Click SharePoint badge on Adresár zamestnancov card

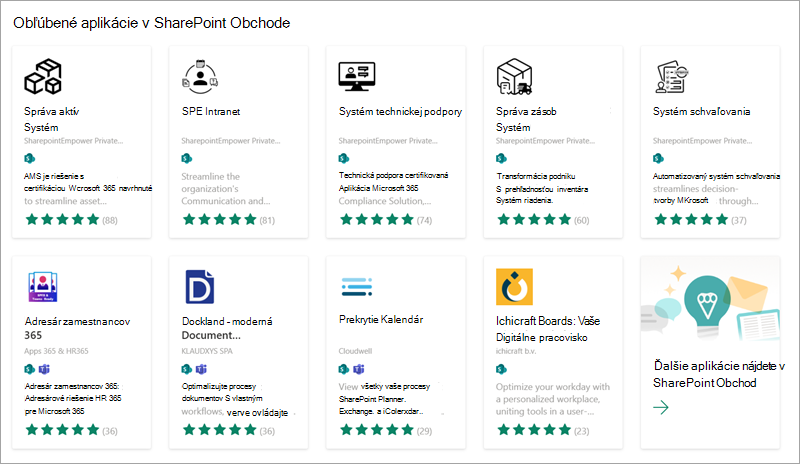[30, 369]
